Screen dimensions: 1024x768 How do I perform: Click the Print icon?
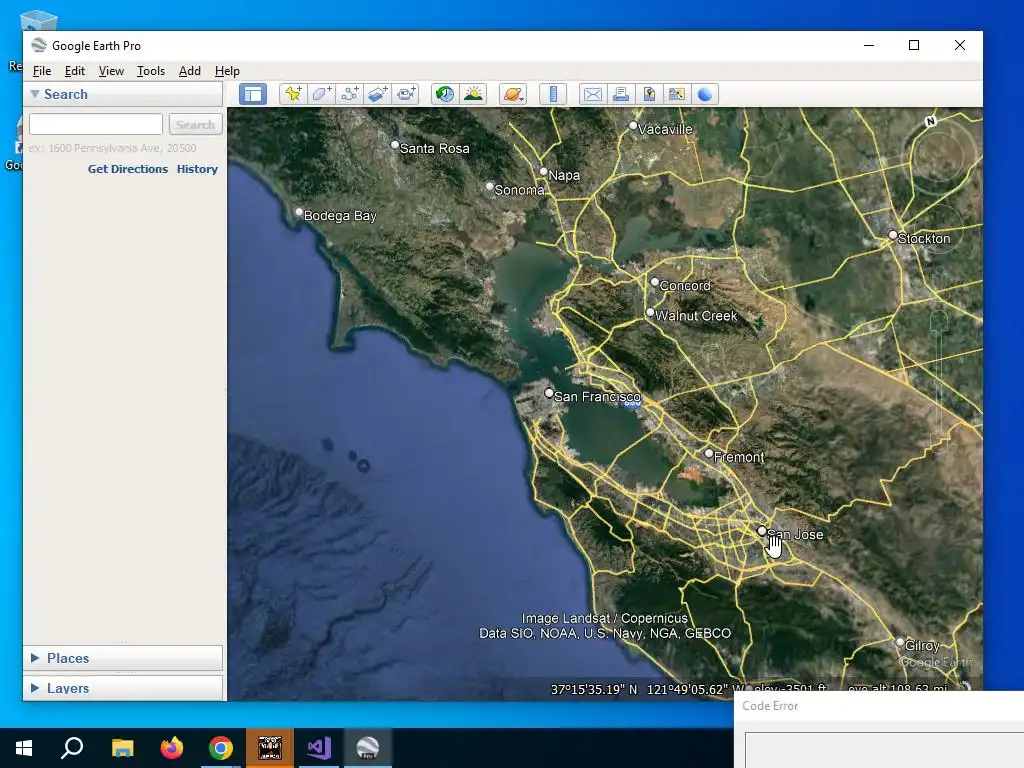[x=620, y=94]
